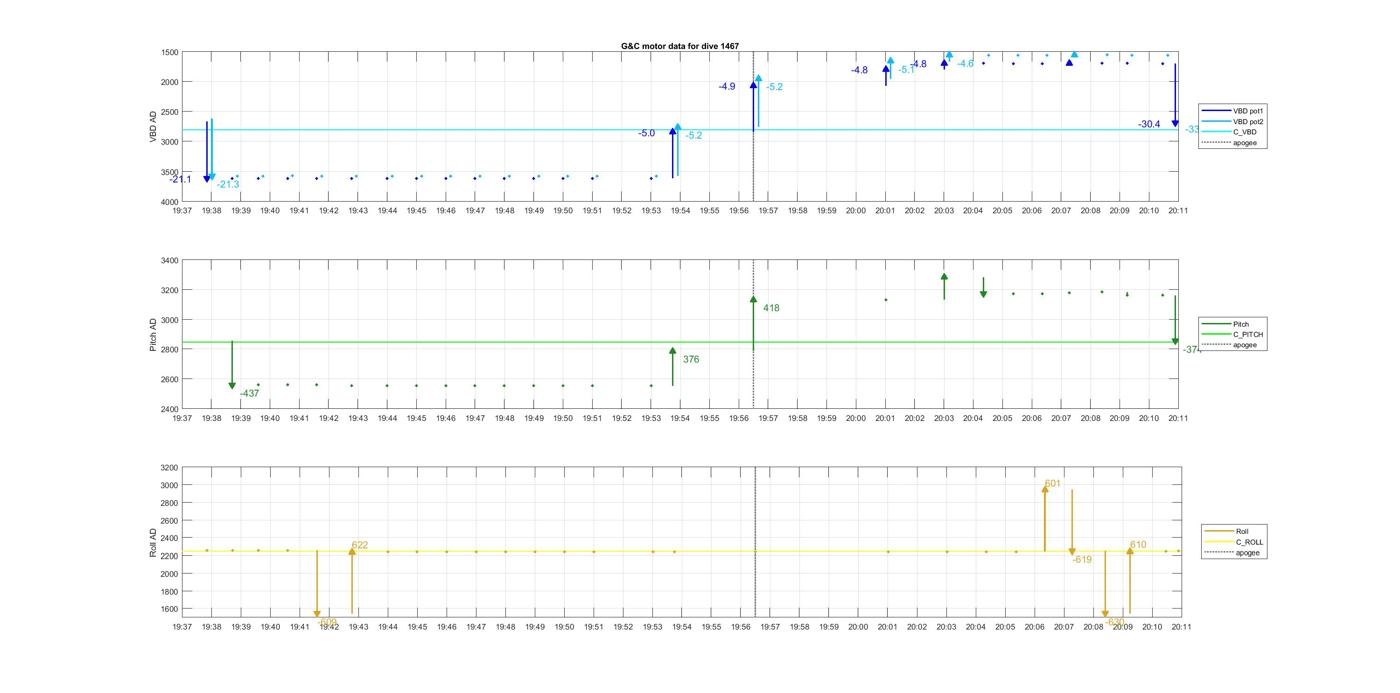This screenshot has height=693, width=1400.
Task: Click the "376" pitch value label
Action: coord(691,359)
